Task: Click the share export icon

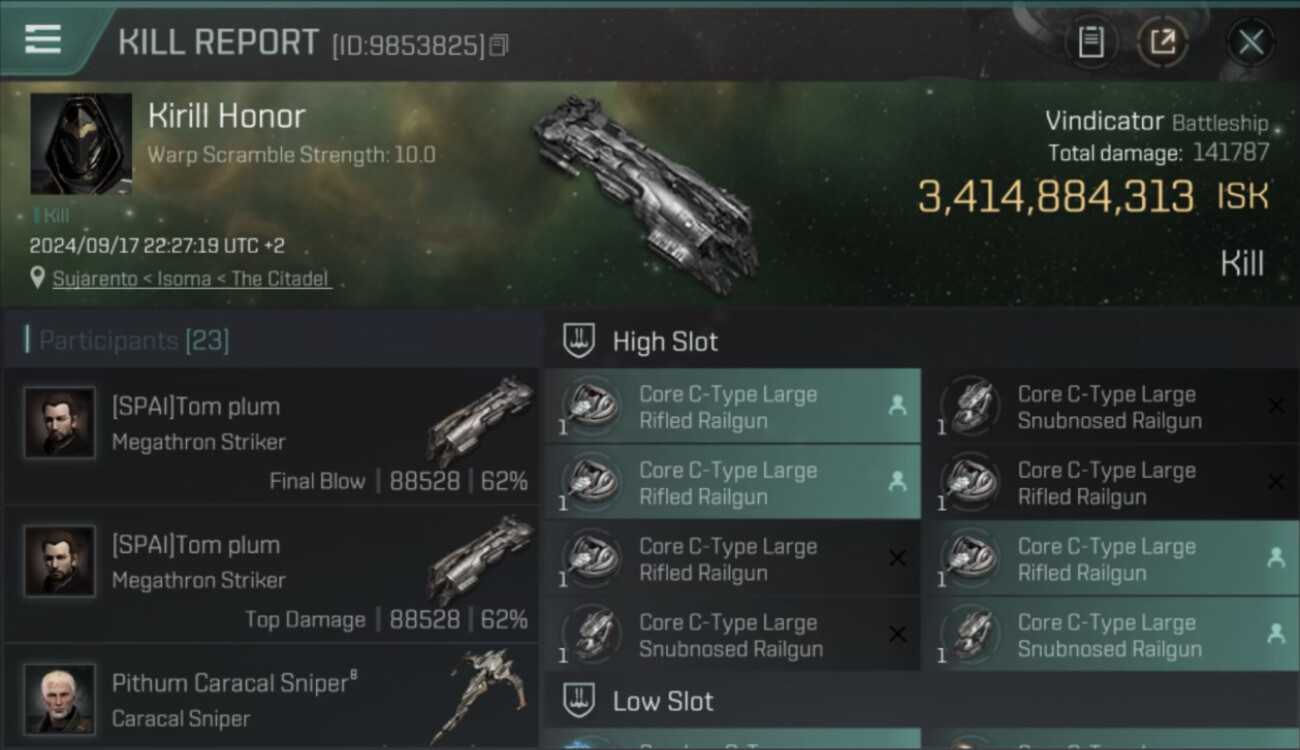Action: [x=1162, y=42]
